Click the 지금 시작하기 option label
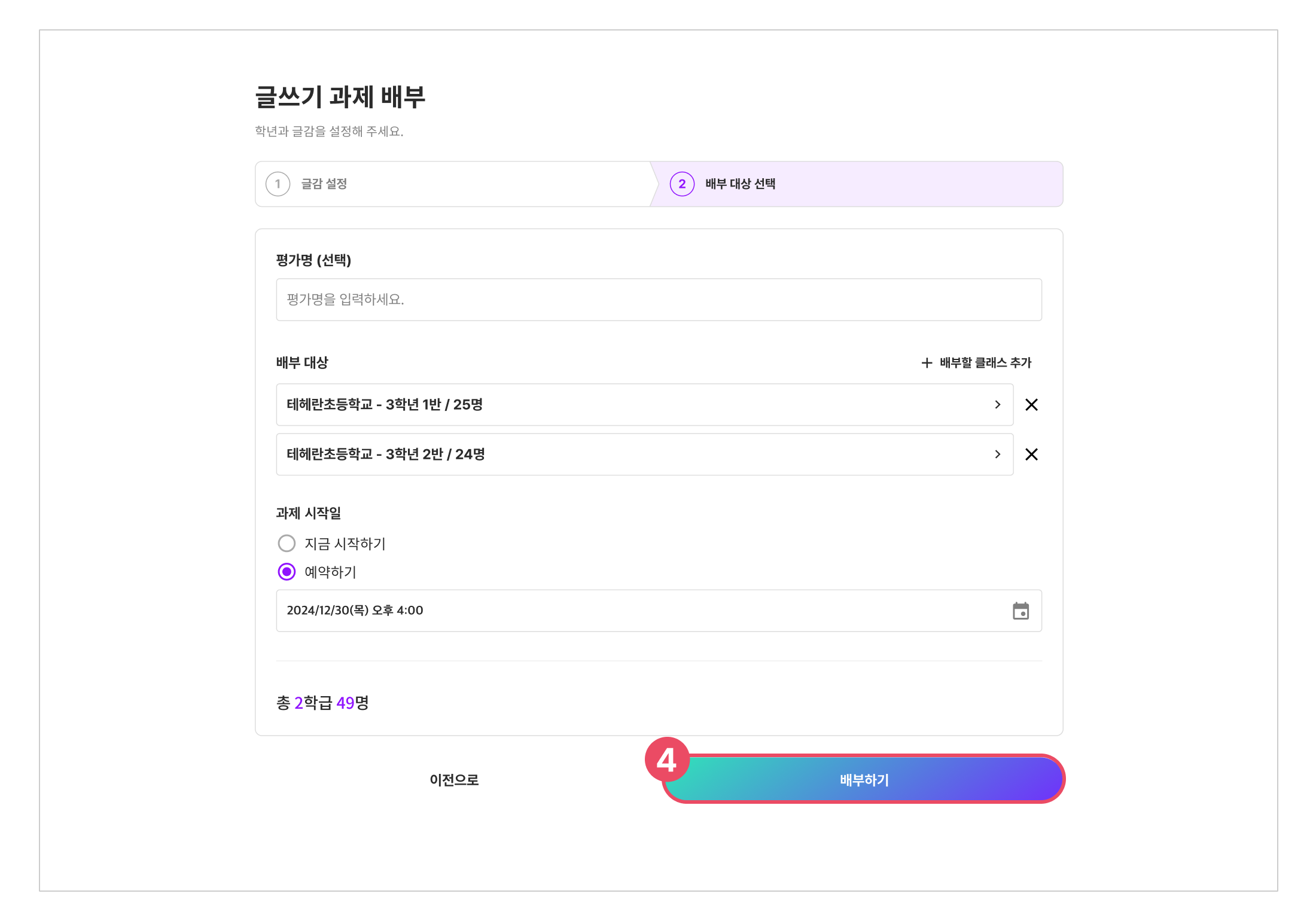Image resolution: width=1316 pixels, height=921 pixels. click(x=345, y=544)
